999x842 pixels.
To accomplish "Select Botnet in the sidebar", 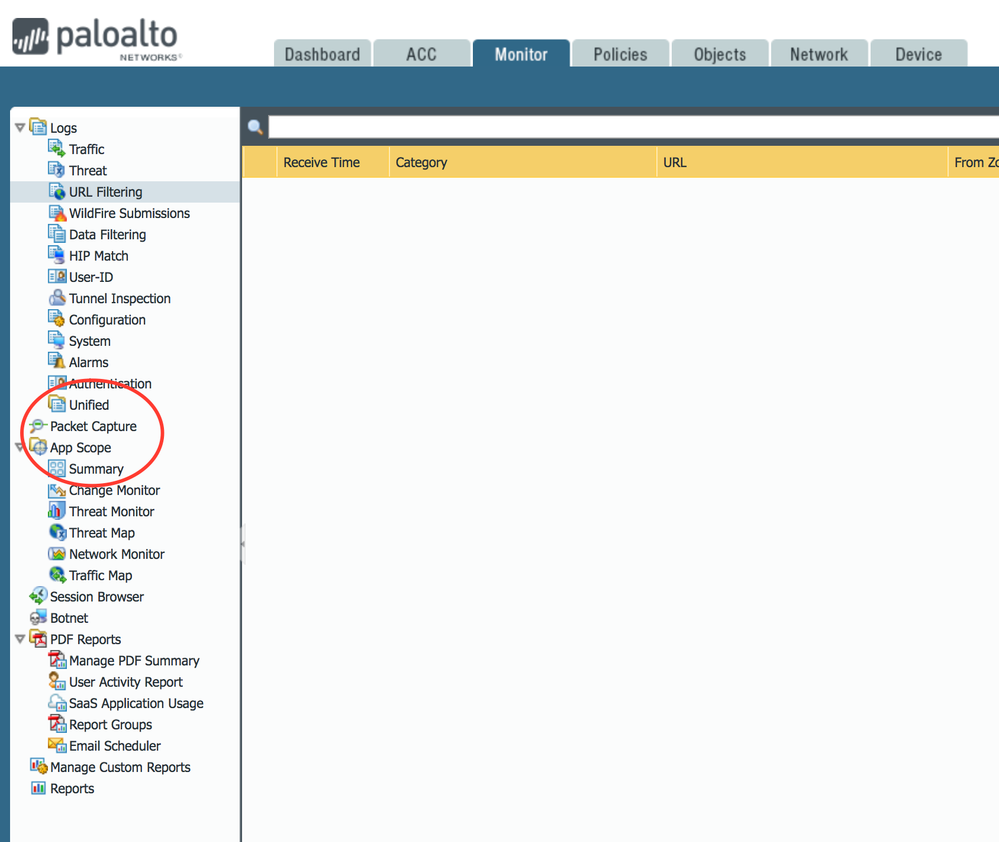I will point(69,618).
